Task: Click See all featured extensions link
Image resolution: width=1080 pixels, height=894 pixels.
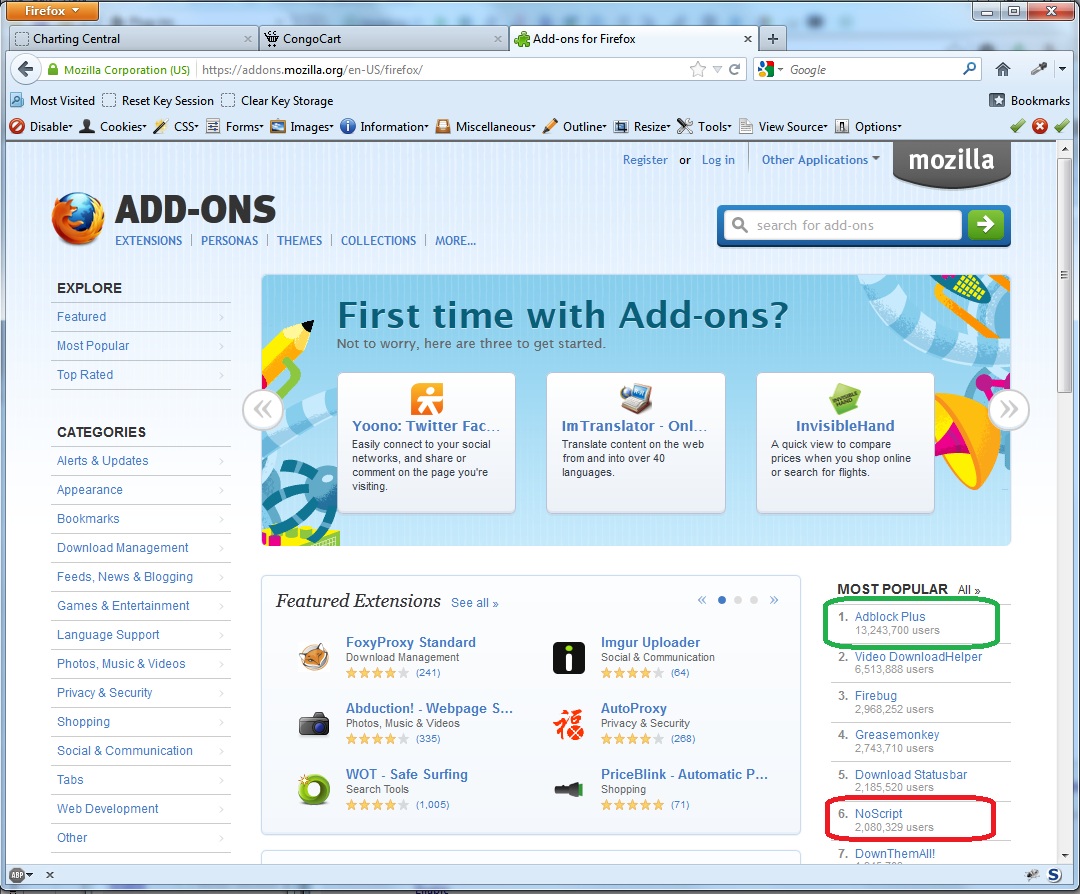Action: (475, 603)
